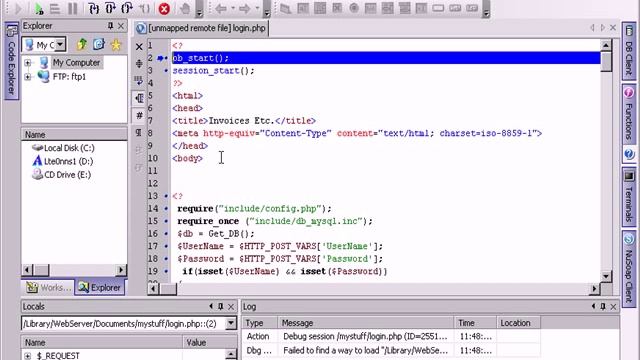The height and width of the screenshot is (360, 640).
Task: Click the editor vertical scrollbar up arrow
Action: tap(606, 45)
